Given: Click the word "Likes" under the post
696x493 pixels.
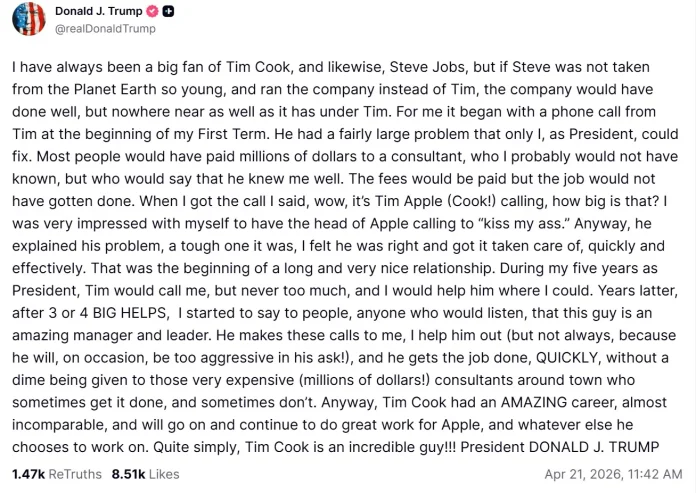Looking at the screenshot, I should pyautogui.click(x=163, y=472).
